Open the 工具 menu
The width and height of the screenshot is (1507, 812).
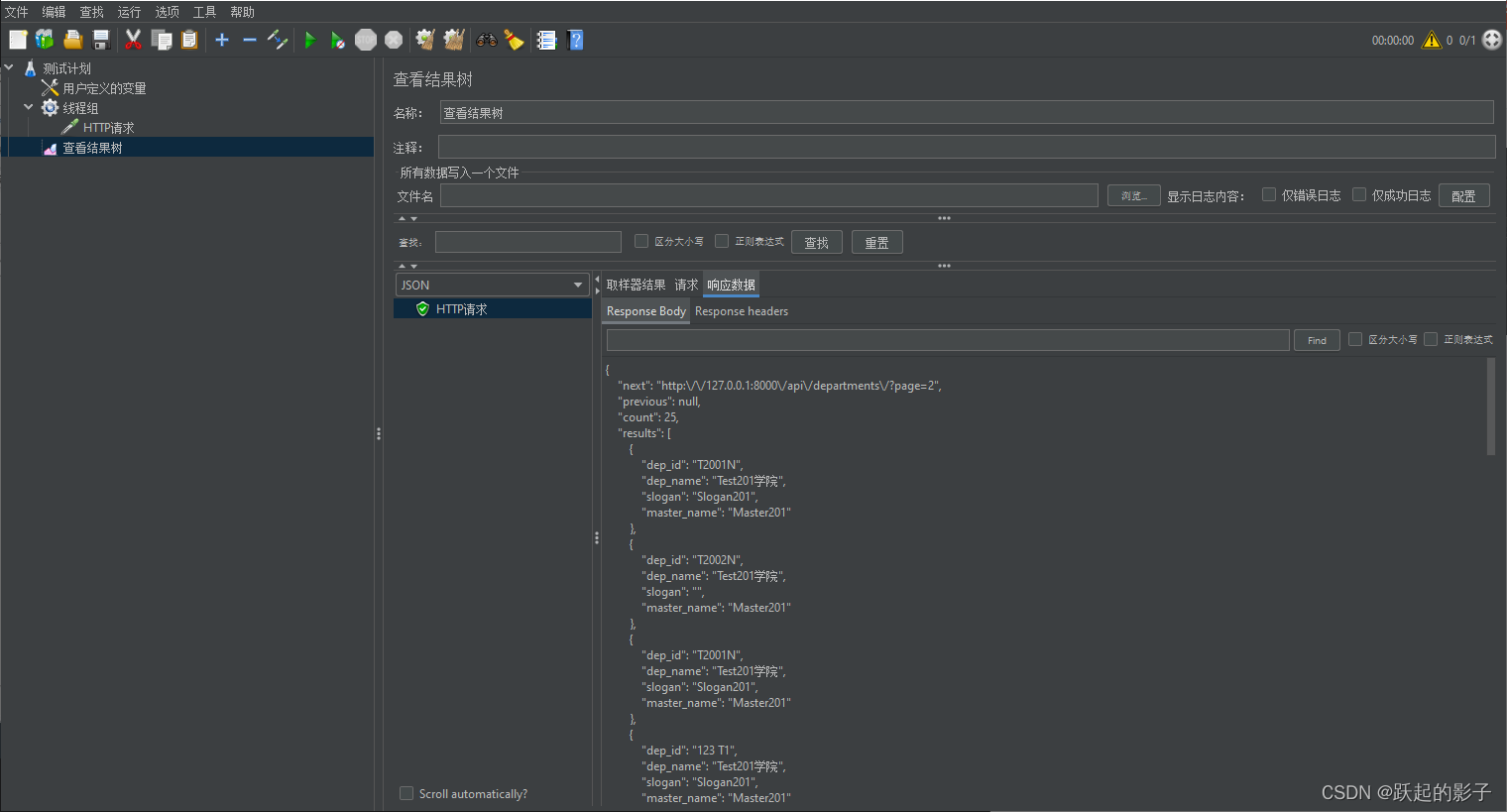click(204, 12)
